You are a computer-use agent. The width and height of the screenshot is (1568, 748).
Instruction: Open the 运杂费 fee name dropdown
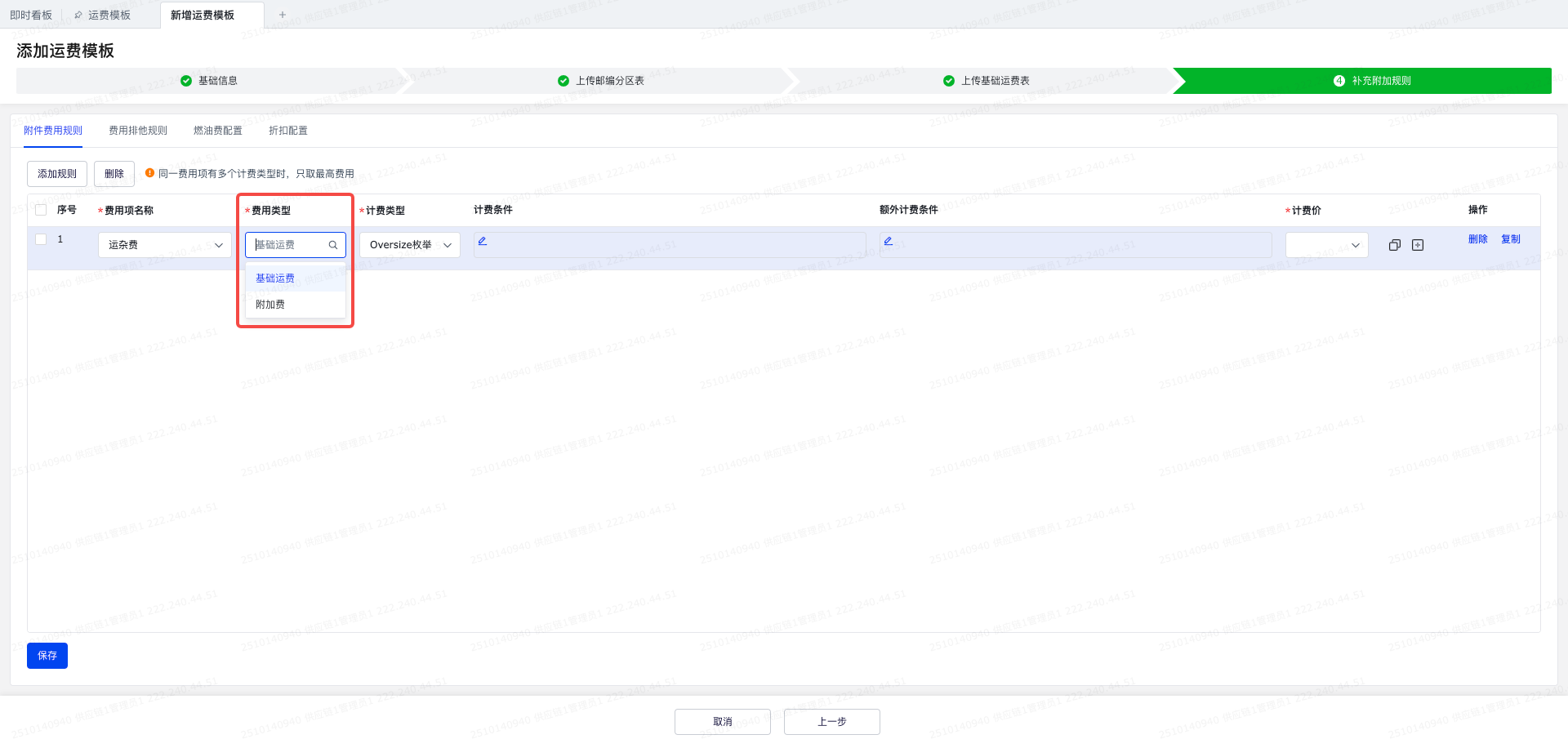click(x=165, y=245)
